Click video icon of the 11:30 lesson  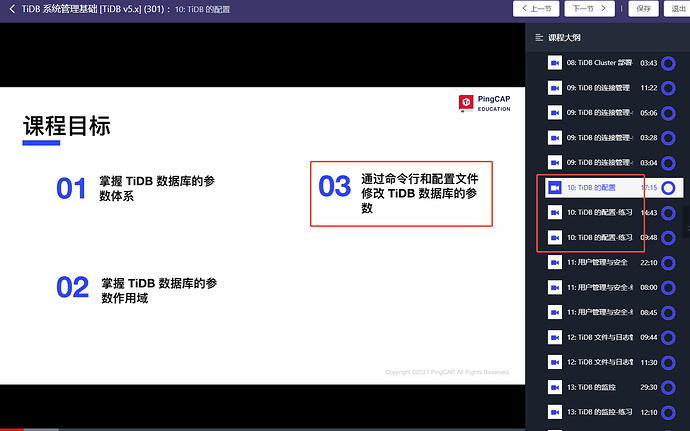(x=554, y=362)
